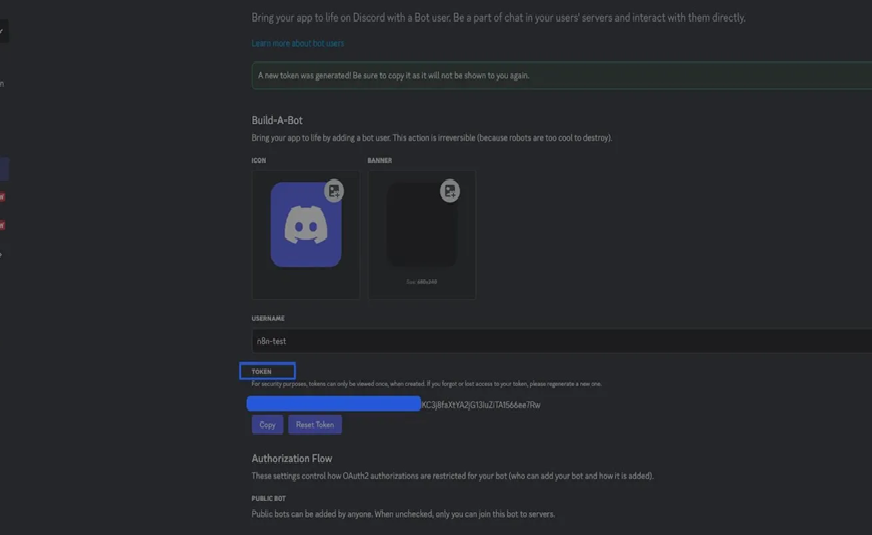This screenshot has height=535, width=872.
Task: Click the Copy token button
Action: tap(267, 425)
